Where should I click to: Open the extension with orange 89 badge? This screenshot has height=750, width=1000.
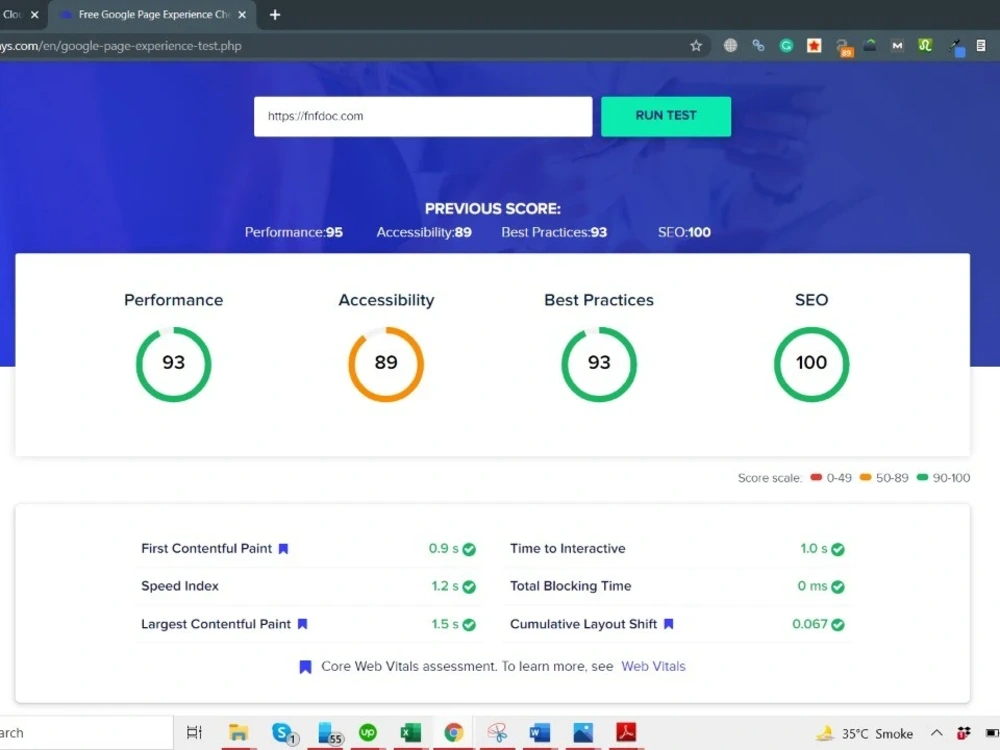[843, 47]
